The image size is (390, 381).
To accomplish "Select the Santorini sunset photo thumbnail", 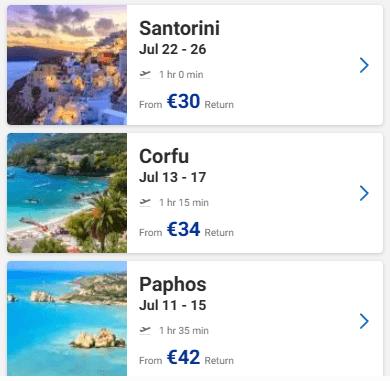I will pyautogui.click(x=67, y=65).
